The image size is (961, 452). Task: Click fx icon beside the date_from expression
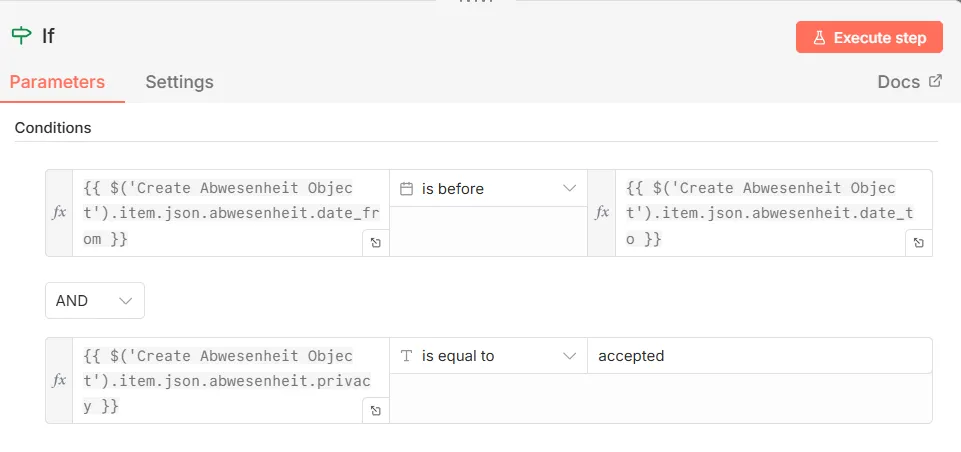click(x=59, y=213)
